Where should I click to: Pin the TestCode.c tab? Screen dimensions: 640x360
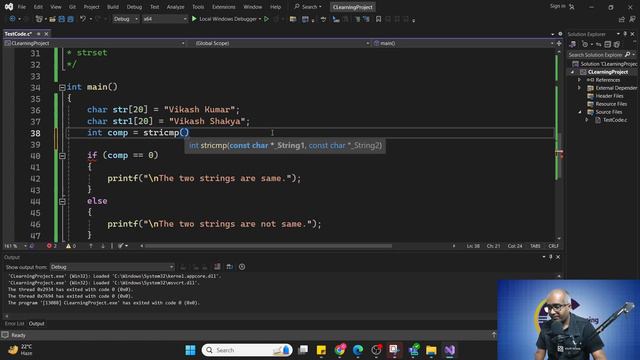pos(39,34)
